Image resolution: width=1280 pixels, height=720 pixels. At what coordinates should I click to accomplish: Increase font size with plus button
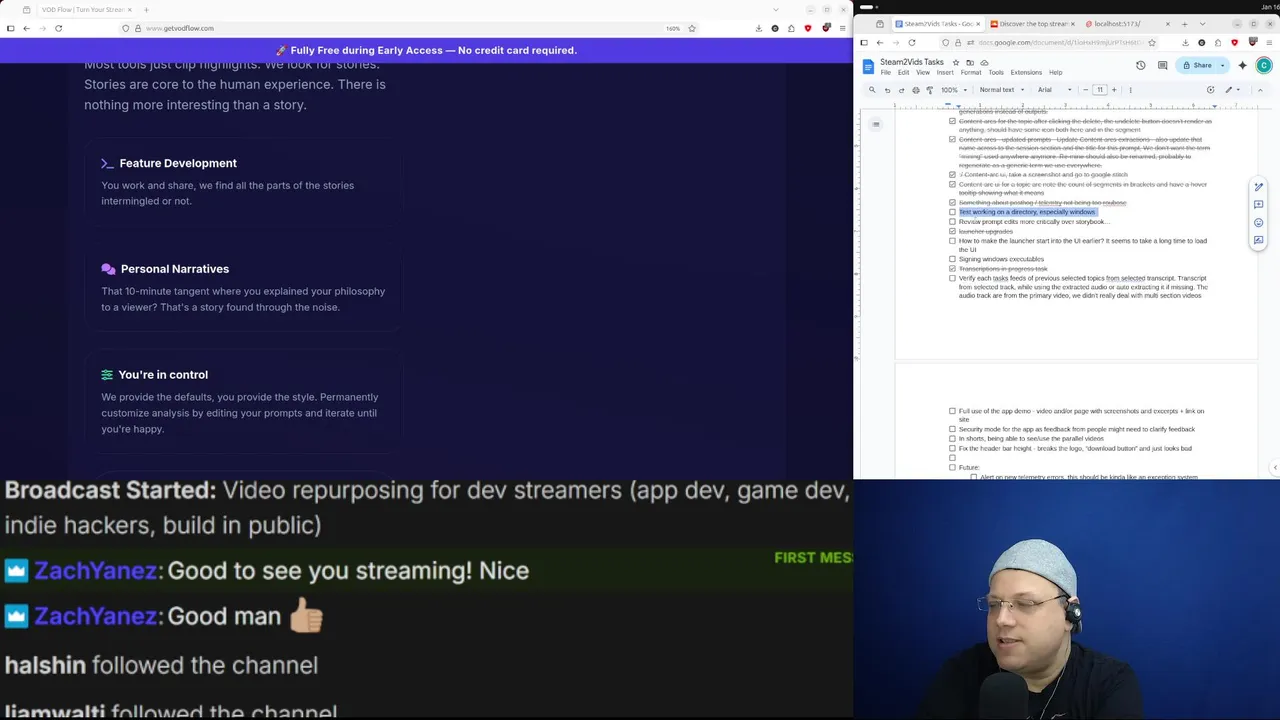click(1114, 90)
